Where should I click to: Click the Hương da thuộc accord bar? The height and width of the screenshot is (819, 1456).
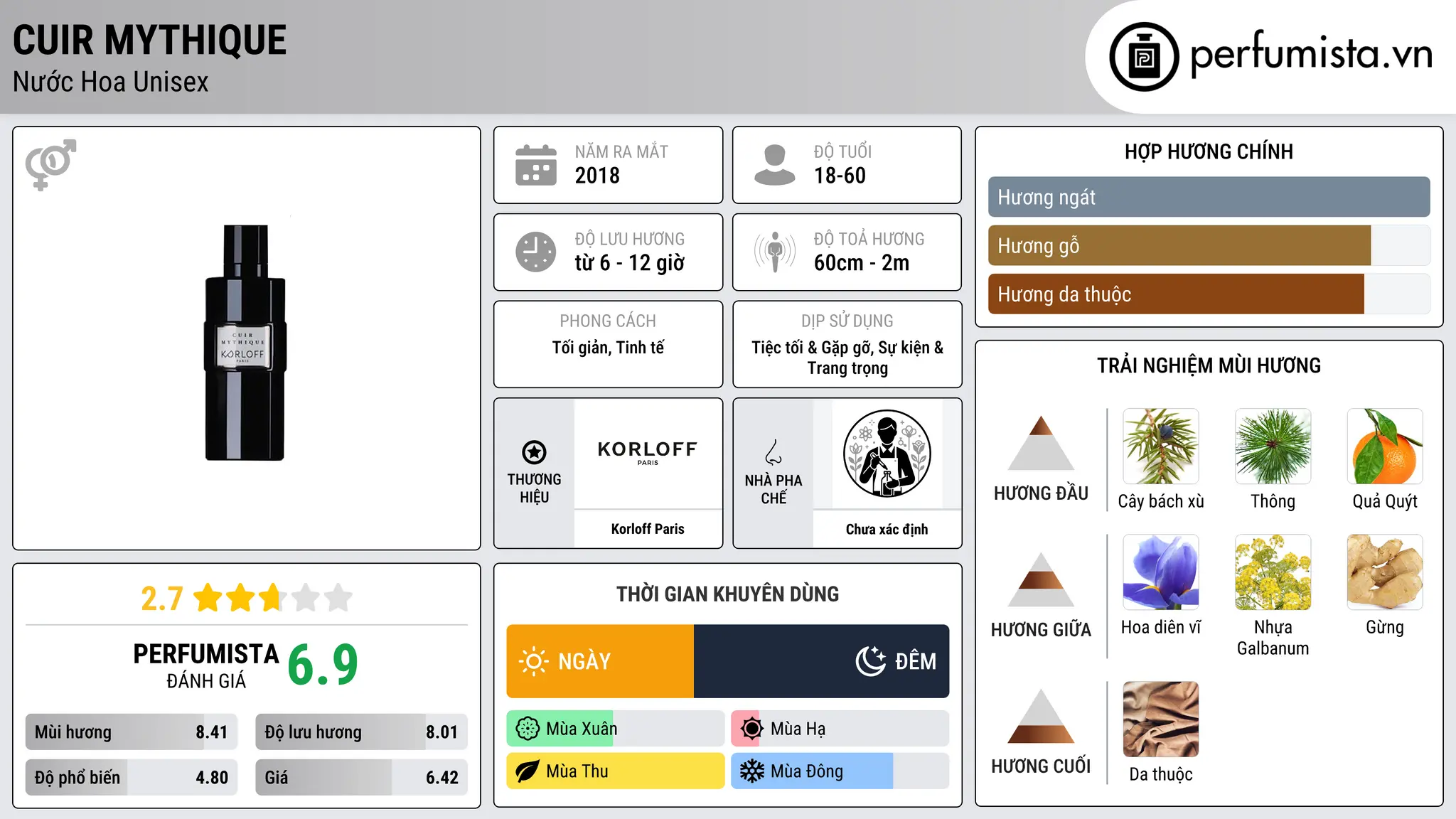pyautogui.click(x=1209, y=294)
